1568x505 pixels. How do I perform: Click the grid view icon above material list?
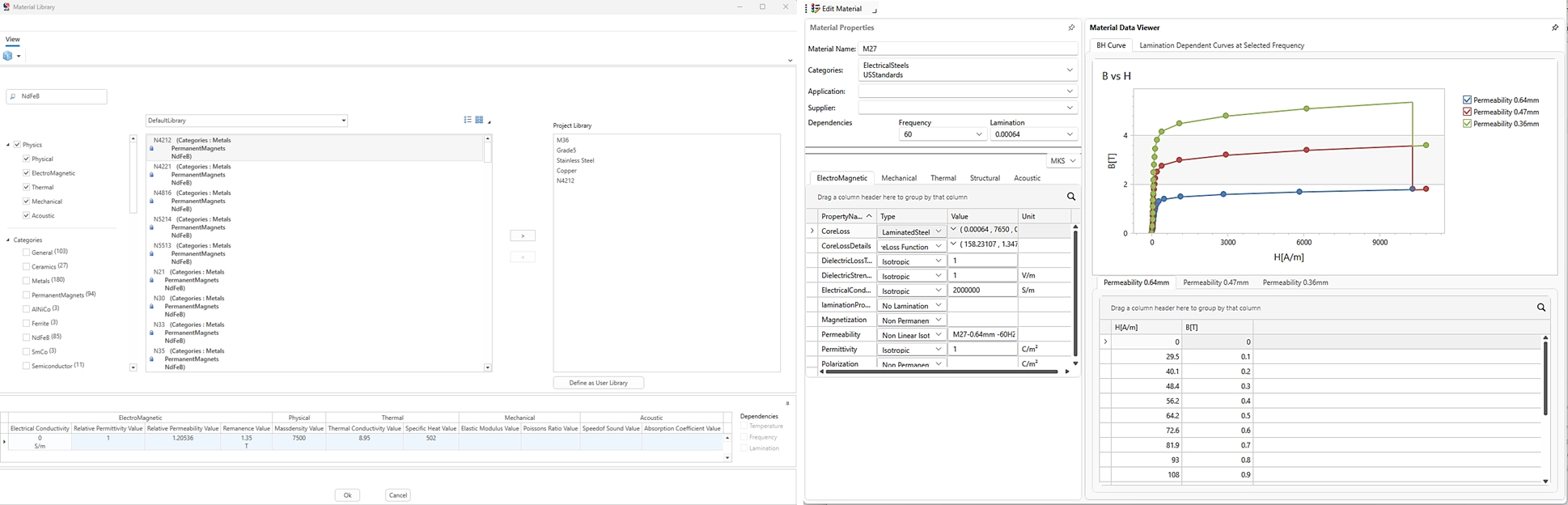pos(479,120)
